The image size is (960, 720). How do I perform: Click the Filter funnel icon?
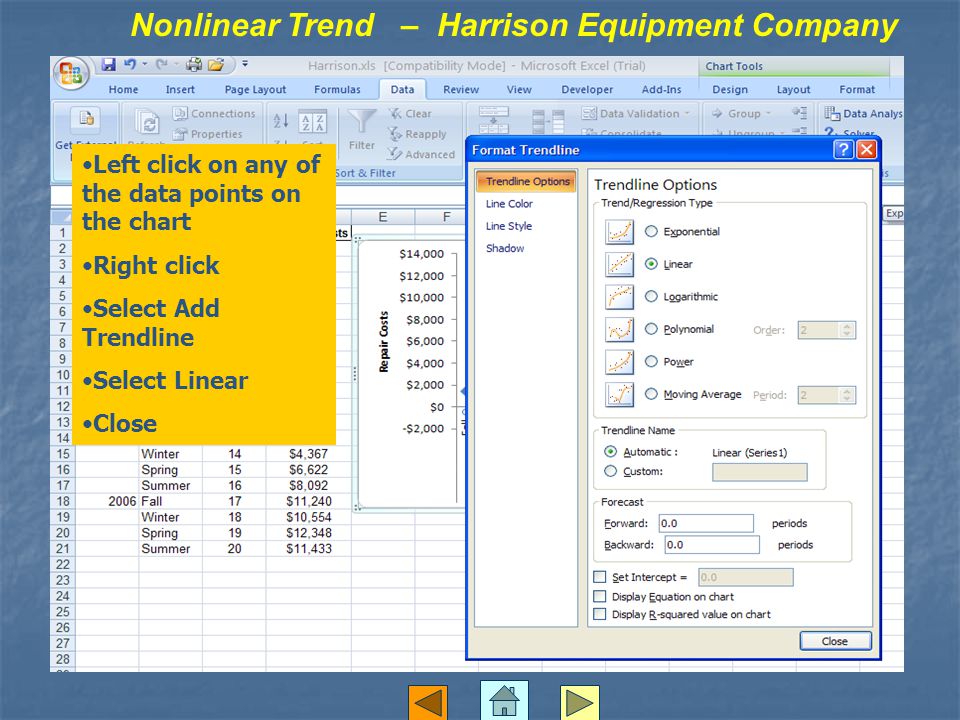coord(362,121)
